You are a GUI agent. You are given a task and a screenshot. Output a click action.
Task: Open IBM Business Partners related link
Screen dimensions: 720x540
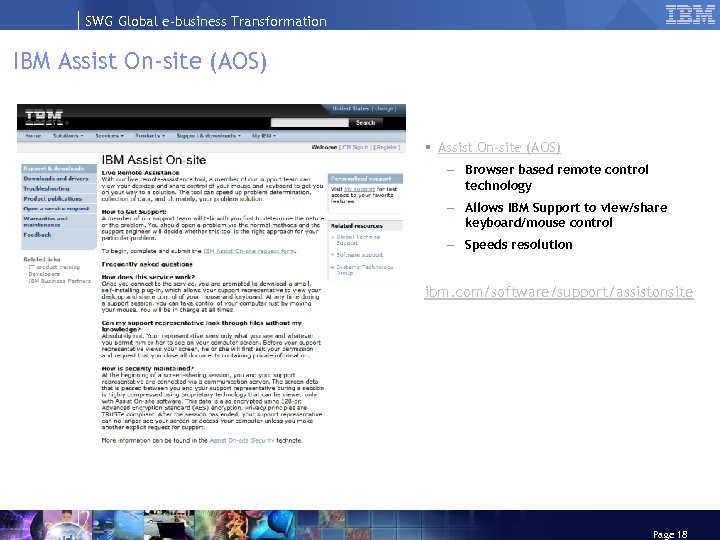pos(59,281)
